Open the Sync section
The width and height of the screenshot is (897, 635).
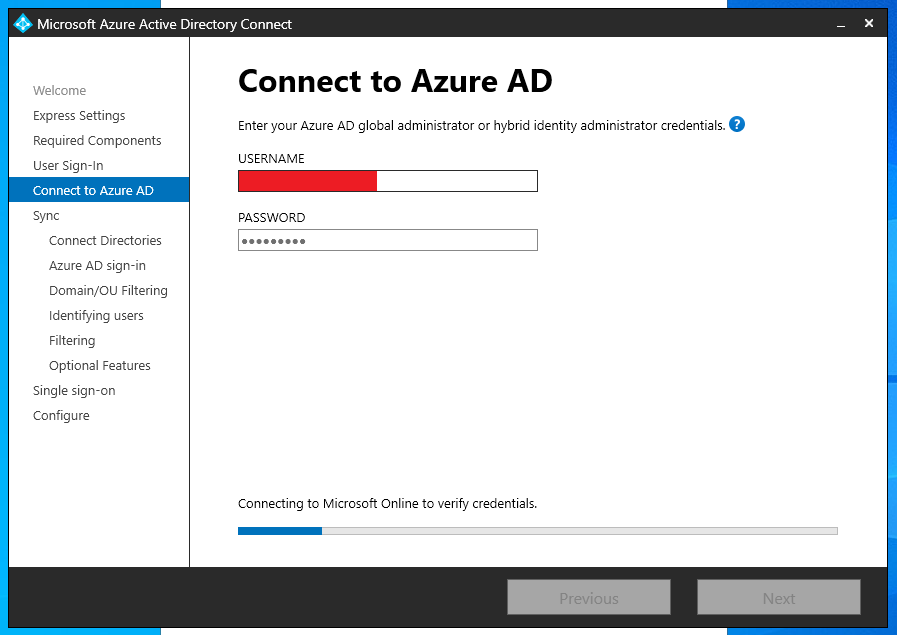click(x=46, y=216)
